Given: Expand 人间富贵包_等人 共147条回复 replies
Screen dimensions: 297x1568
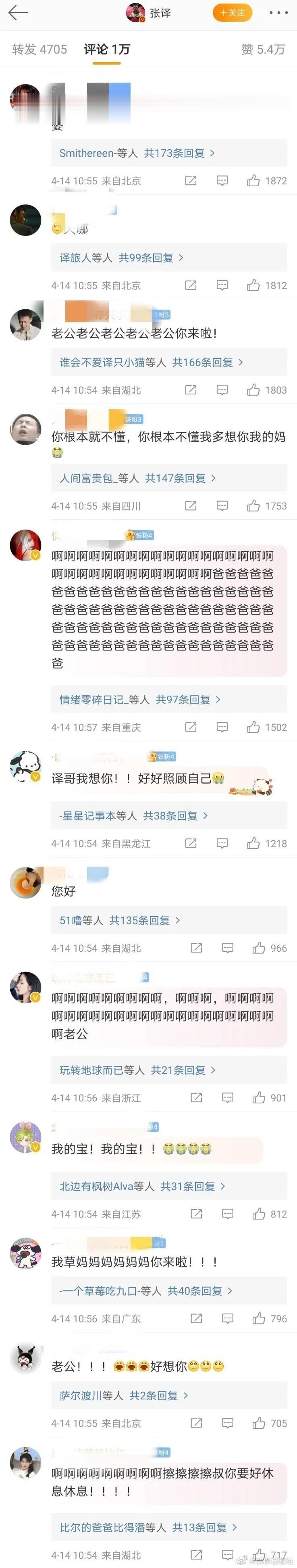Looking at the screenshot, I should (x=137, y=478).
